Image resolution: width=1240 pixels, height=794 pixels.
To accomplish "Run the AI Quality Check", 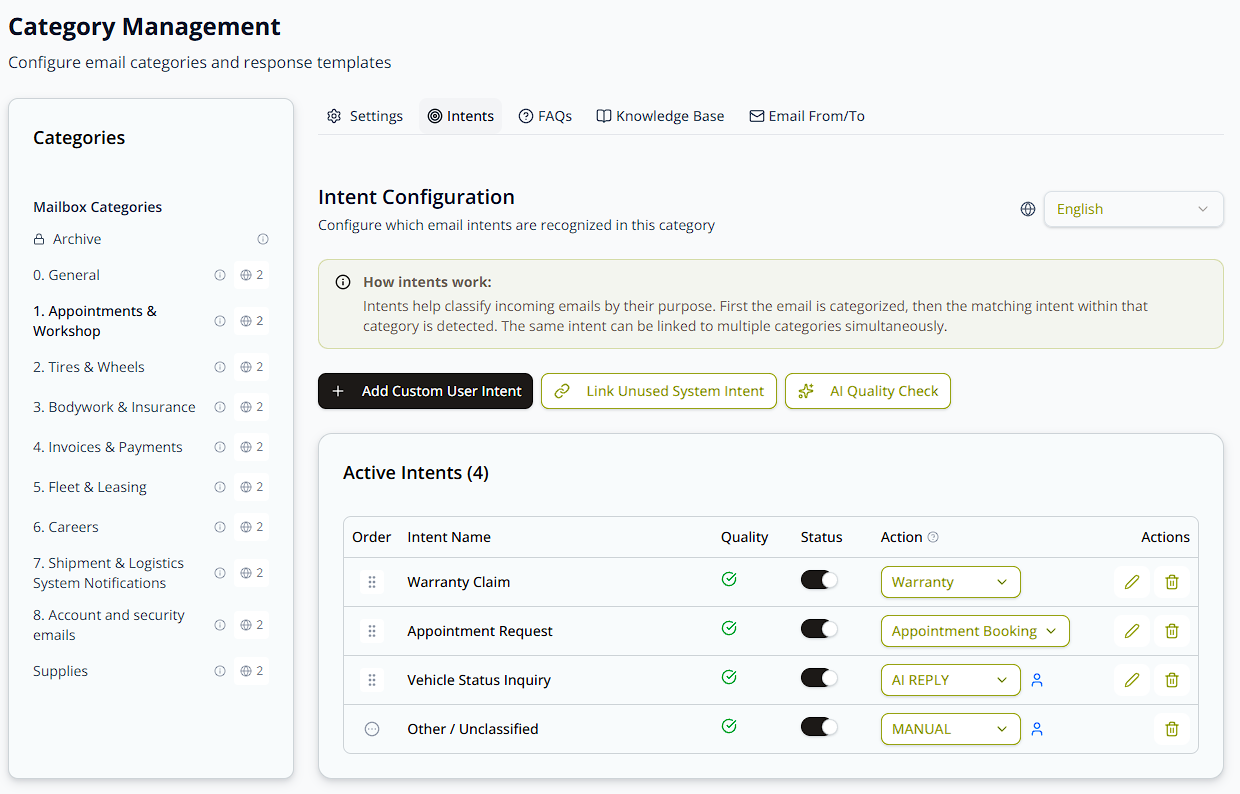I will (868, 391).
